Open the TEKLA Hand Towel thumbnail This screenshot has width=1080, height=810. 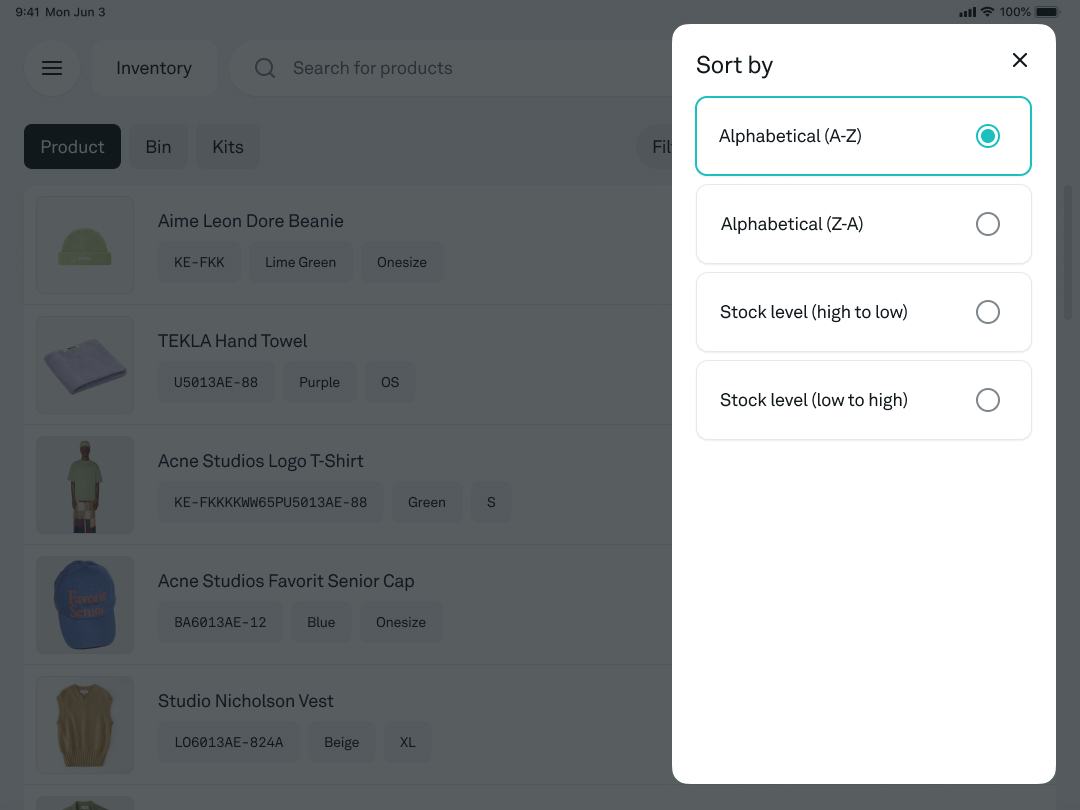(85, 365)
